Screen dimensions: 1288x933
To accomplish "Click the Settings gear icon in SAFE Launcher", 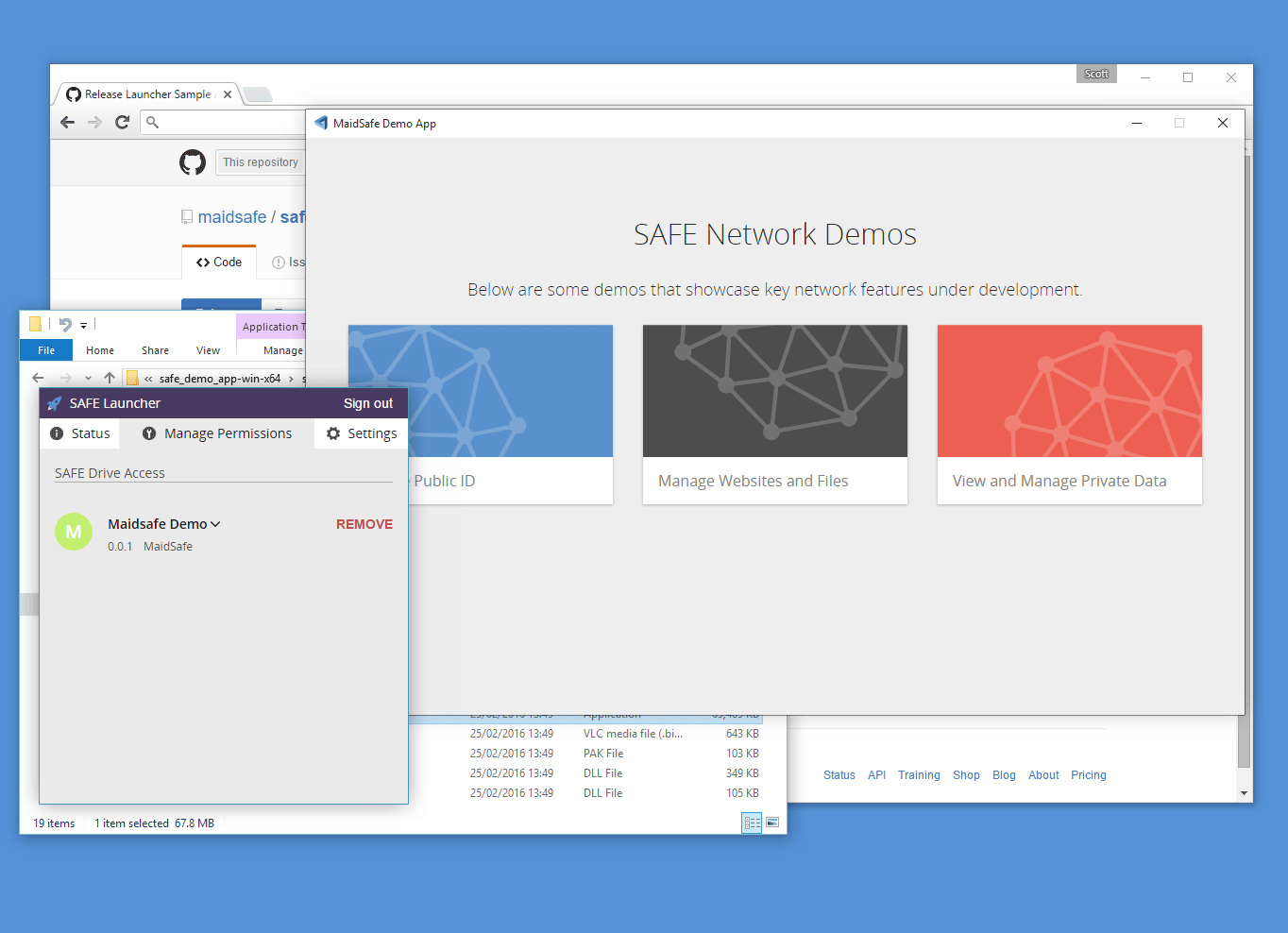I will pyautogui.click(x=333, y=433).
